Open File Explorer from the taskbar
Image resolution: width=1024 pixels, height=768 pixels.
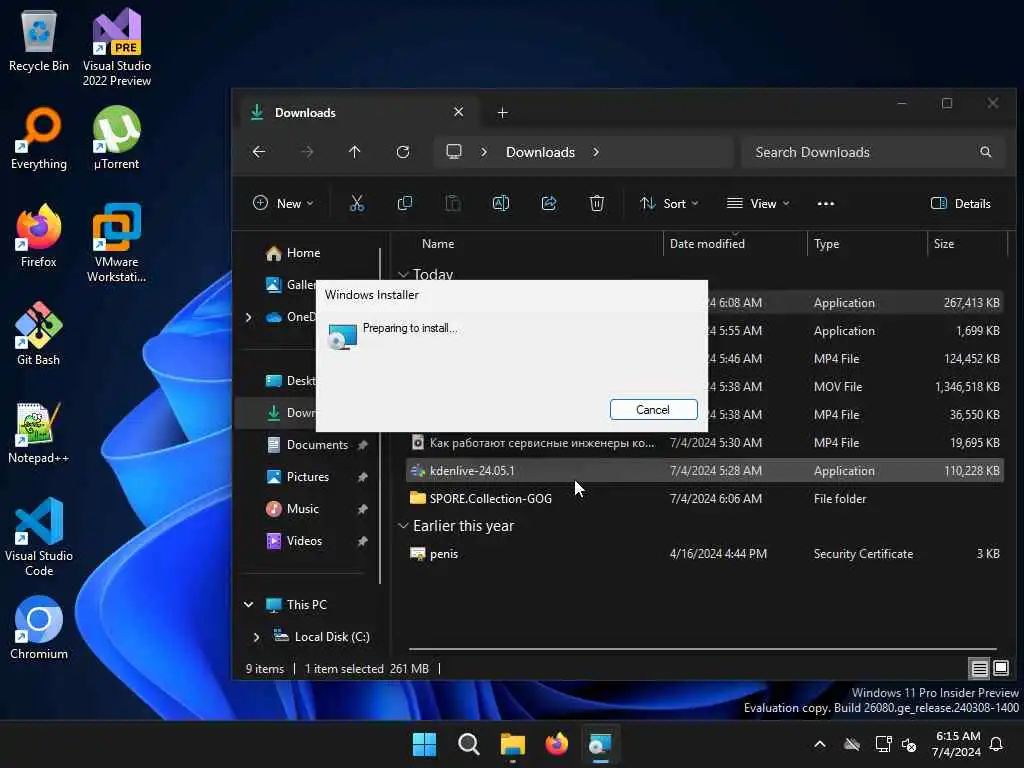pos(513,744)
